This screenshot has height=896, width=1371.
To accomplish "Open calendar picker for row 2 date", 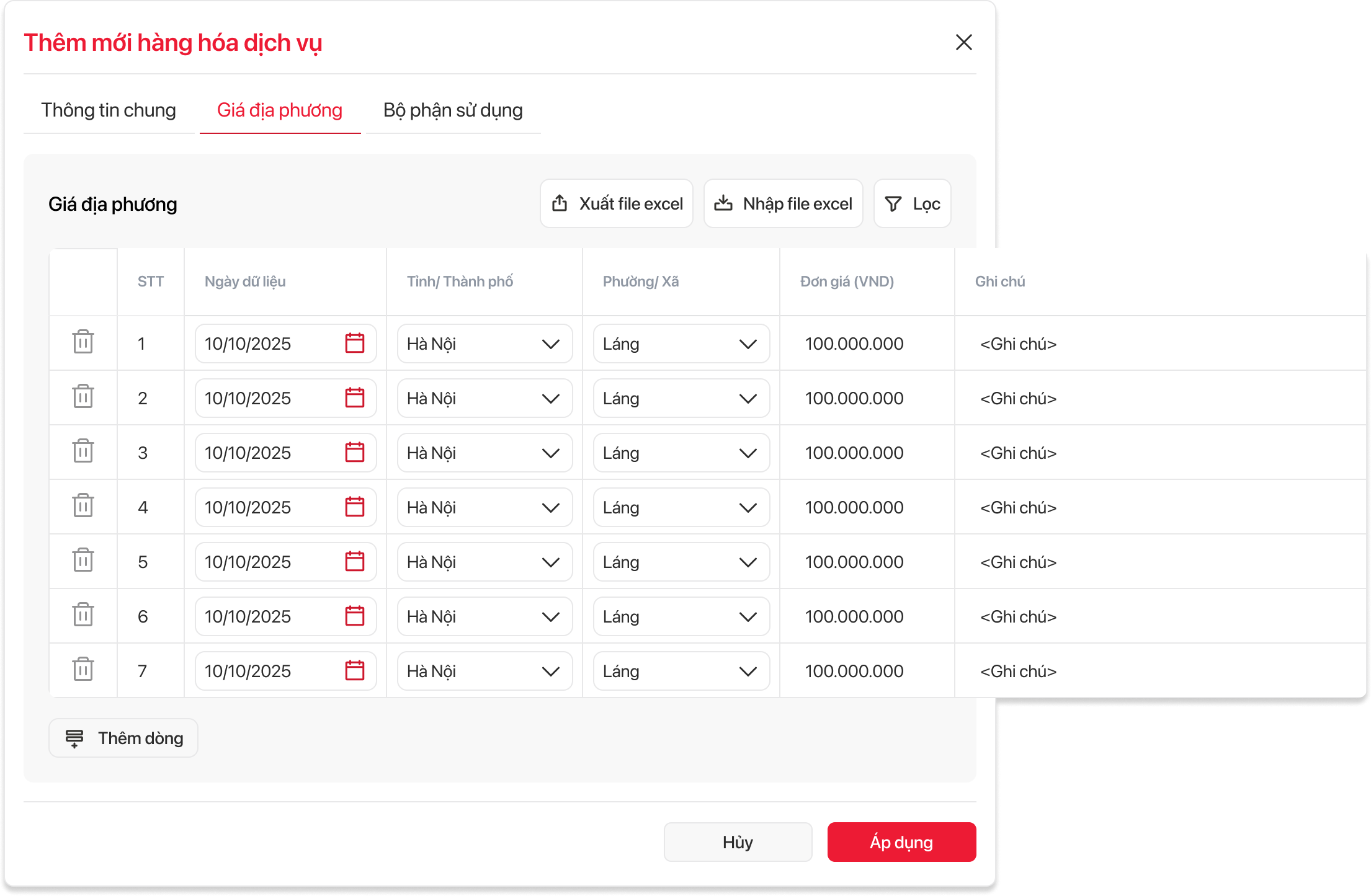I will click(x=354, y=398).
